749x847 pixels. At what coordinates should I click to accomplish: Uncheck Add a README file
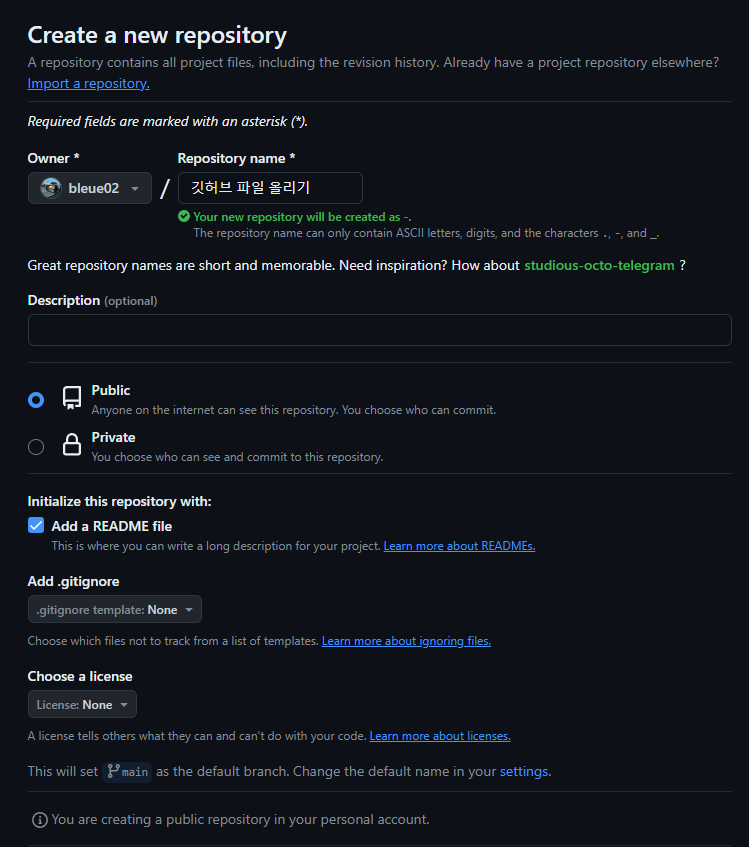(x=35, y=525)
